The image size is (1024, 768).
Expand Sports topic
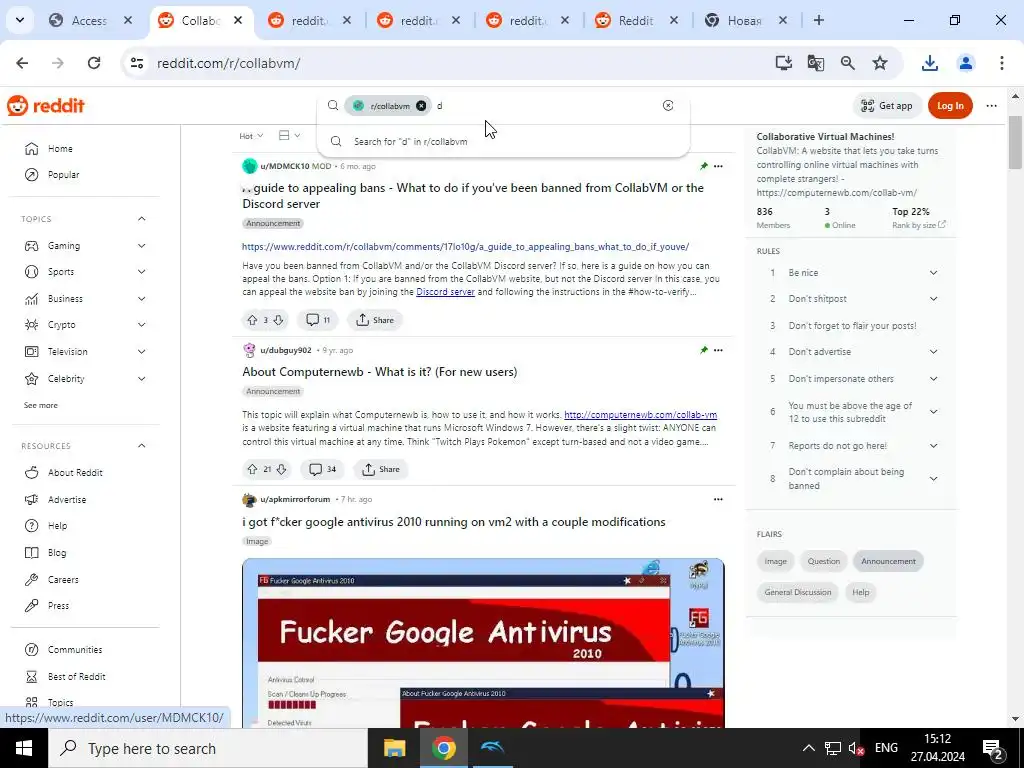[142, 272]
